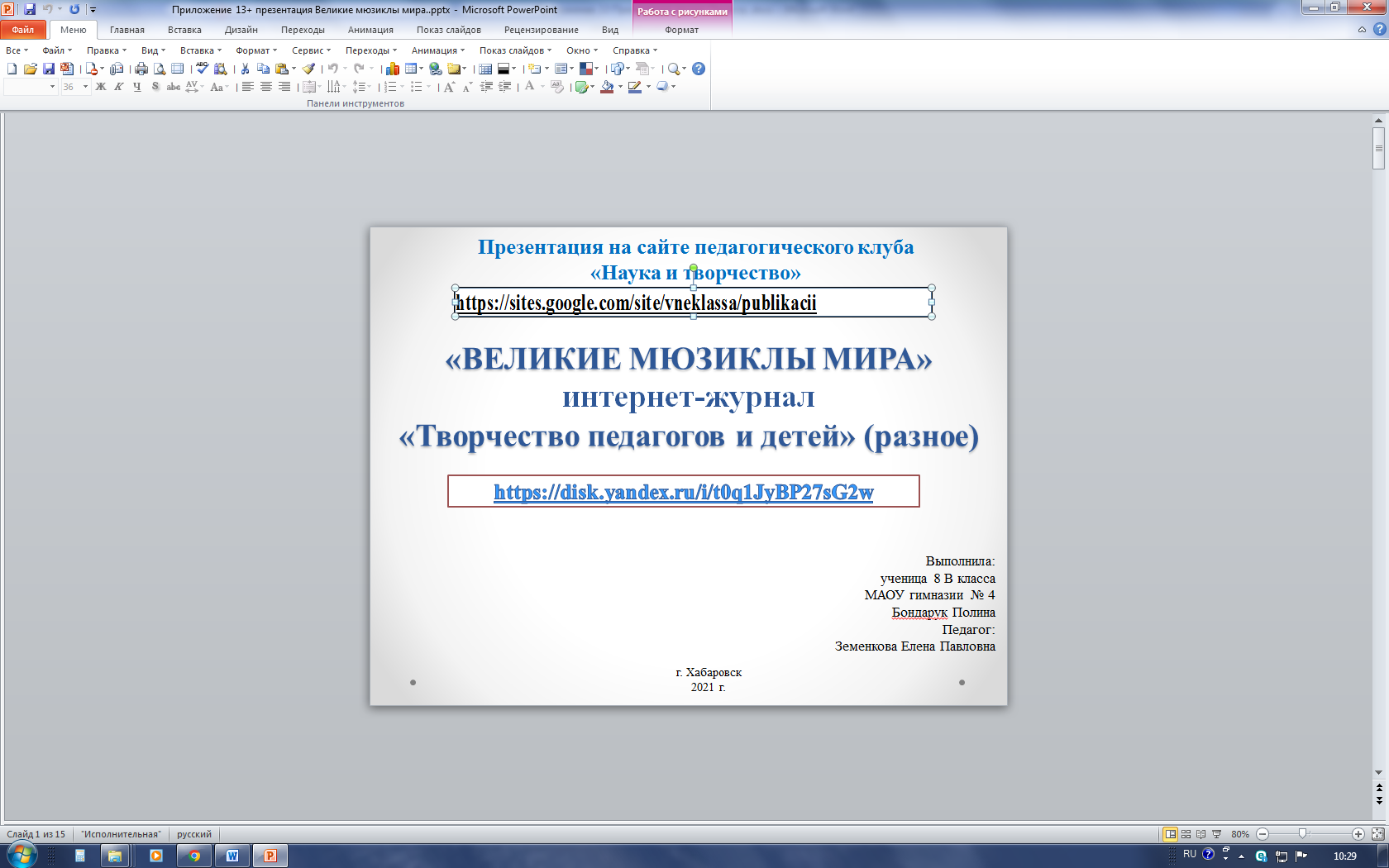Open the Формат picture tools tab

coord(682,30)
